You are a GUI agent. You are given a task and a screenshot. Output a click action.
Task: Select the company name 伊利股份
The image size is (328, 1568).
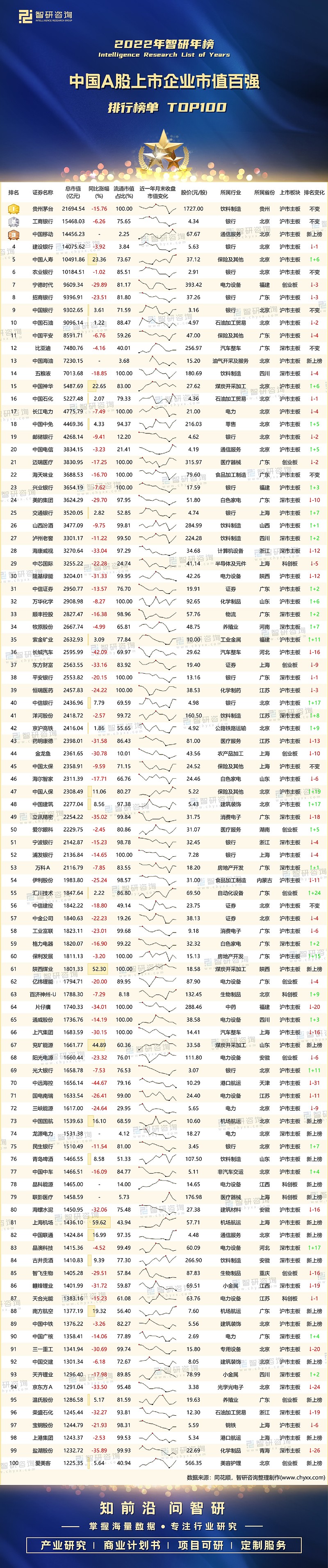click(x=43, y=881)
